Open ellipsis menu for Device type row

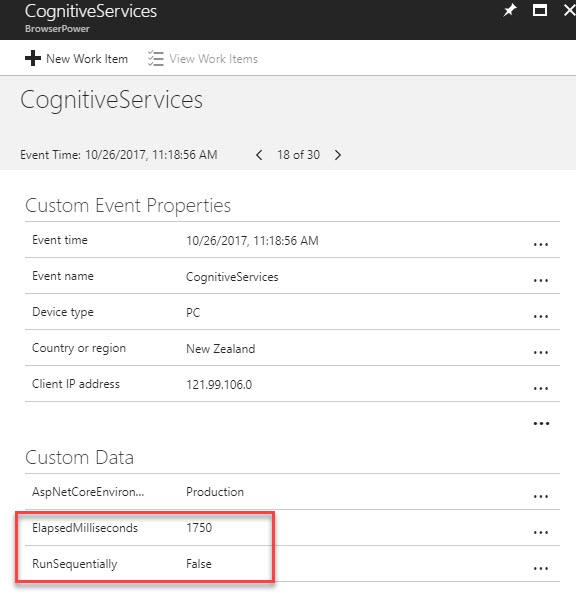[541, 316]
